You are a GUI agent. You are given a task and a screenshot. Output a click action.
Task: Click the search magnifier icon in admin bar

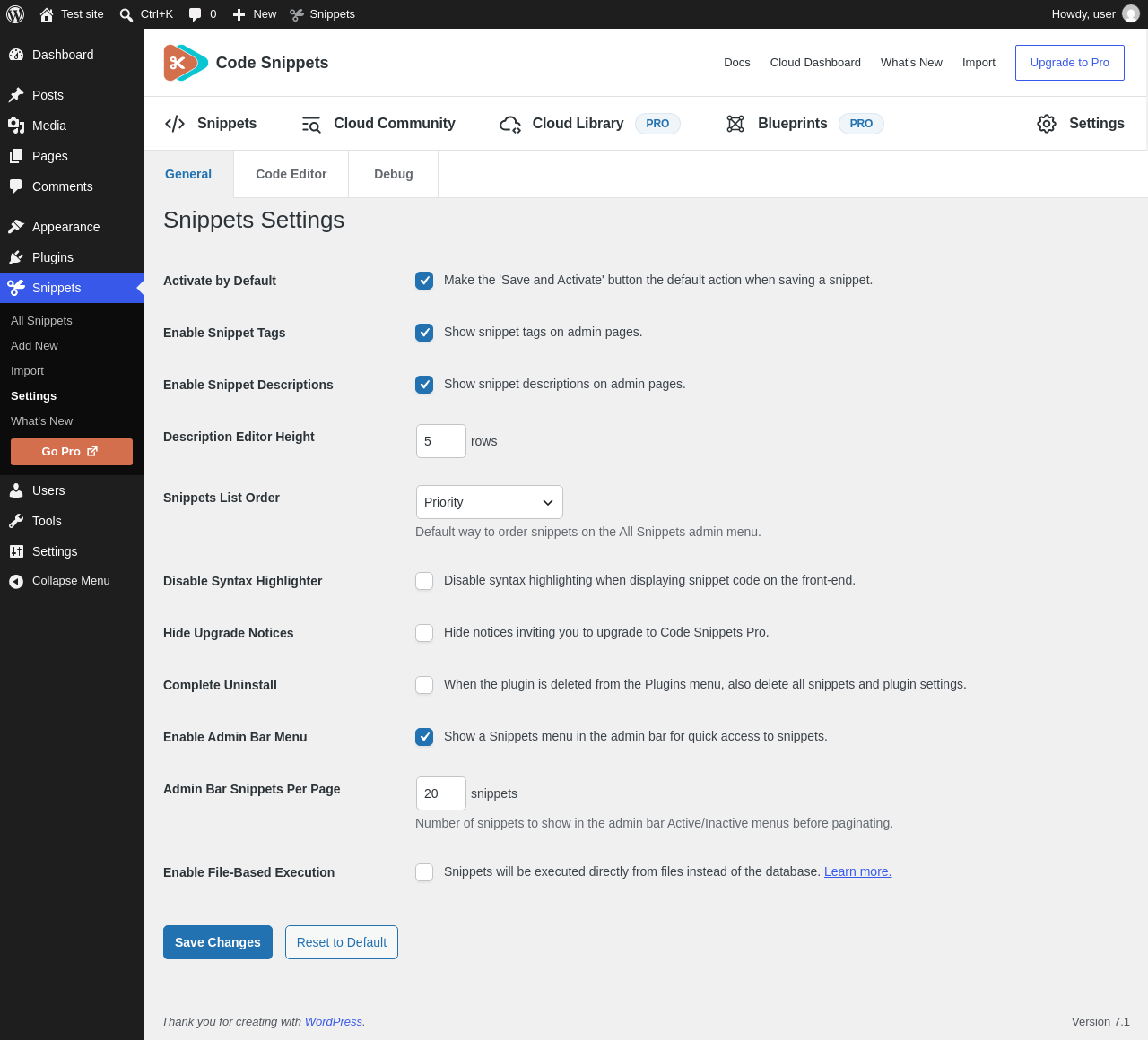126,14
